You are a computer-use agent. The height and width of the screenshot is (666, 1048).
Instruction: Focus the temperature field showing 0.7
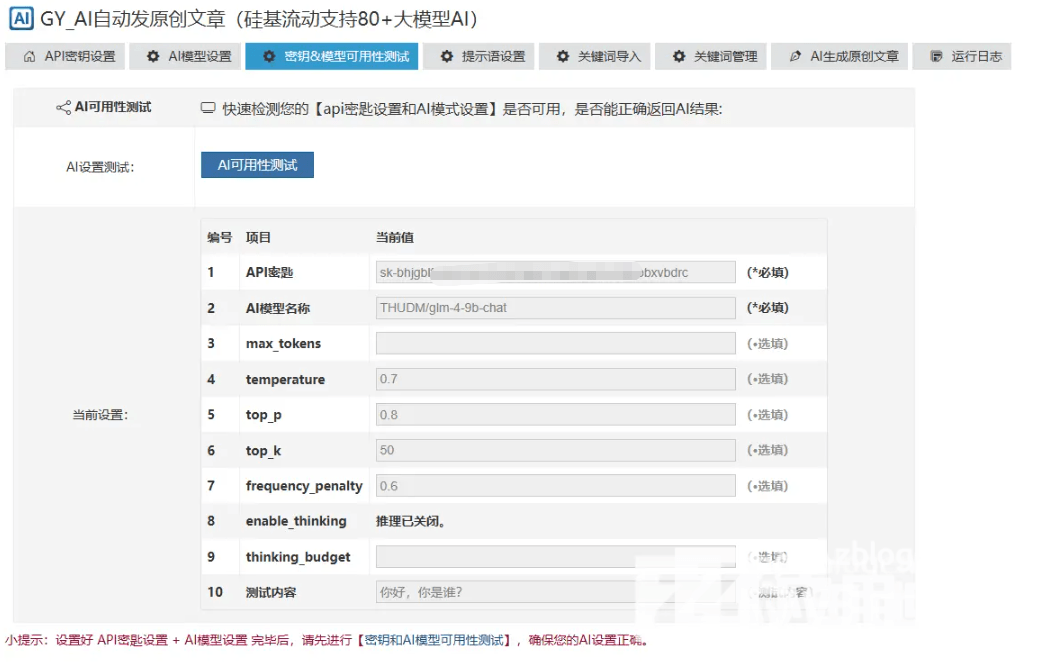point(555,379)
